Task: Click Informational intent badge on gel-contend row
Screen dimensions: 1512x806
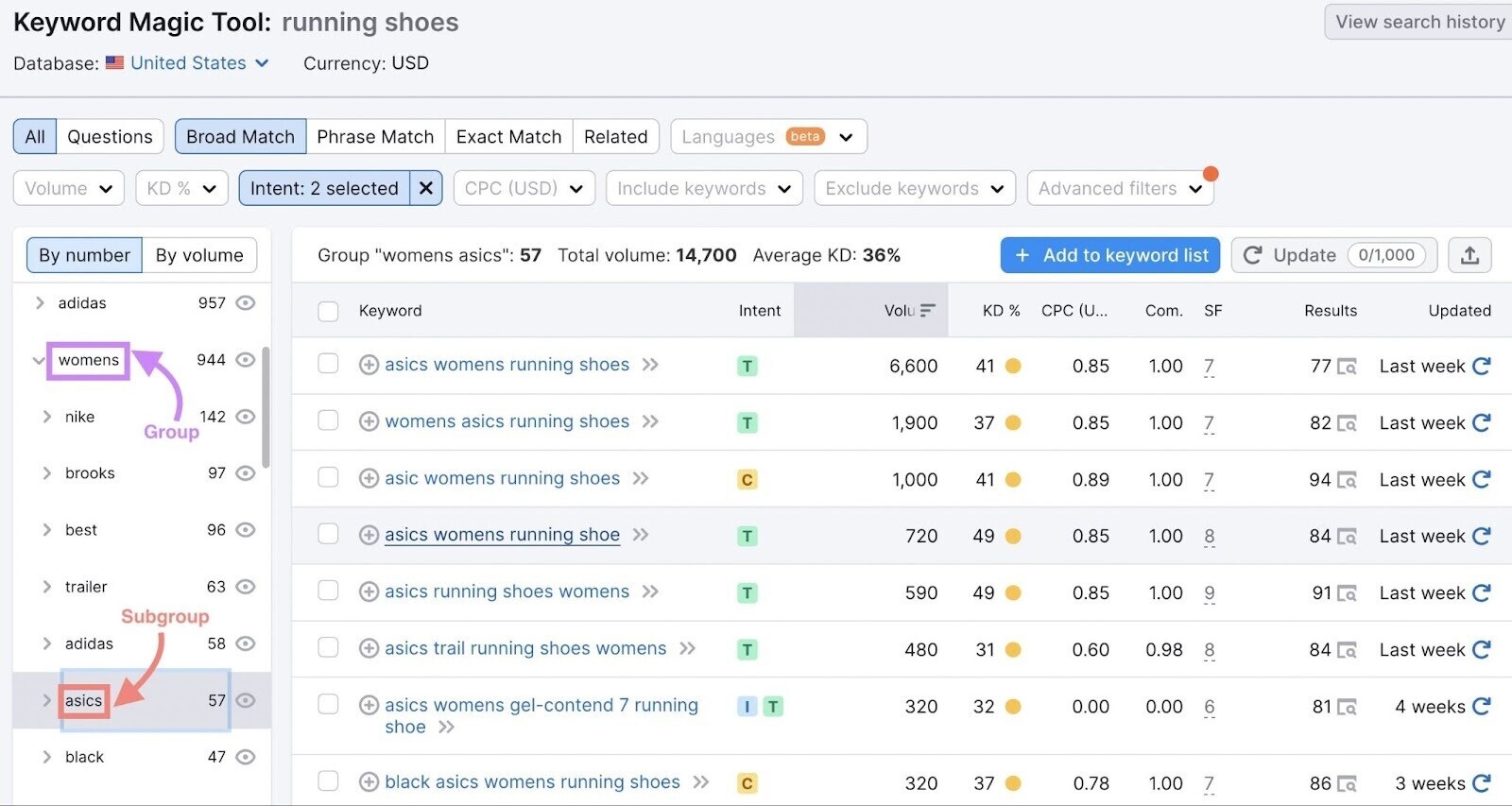Action: [747, 707]
